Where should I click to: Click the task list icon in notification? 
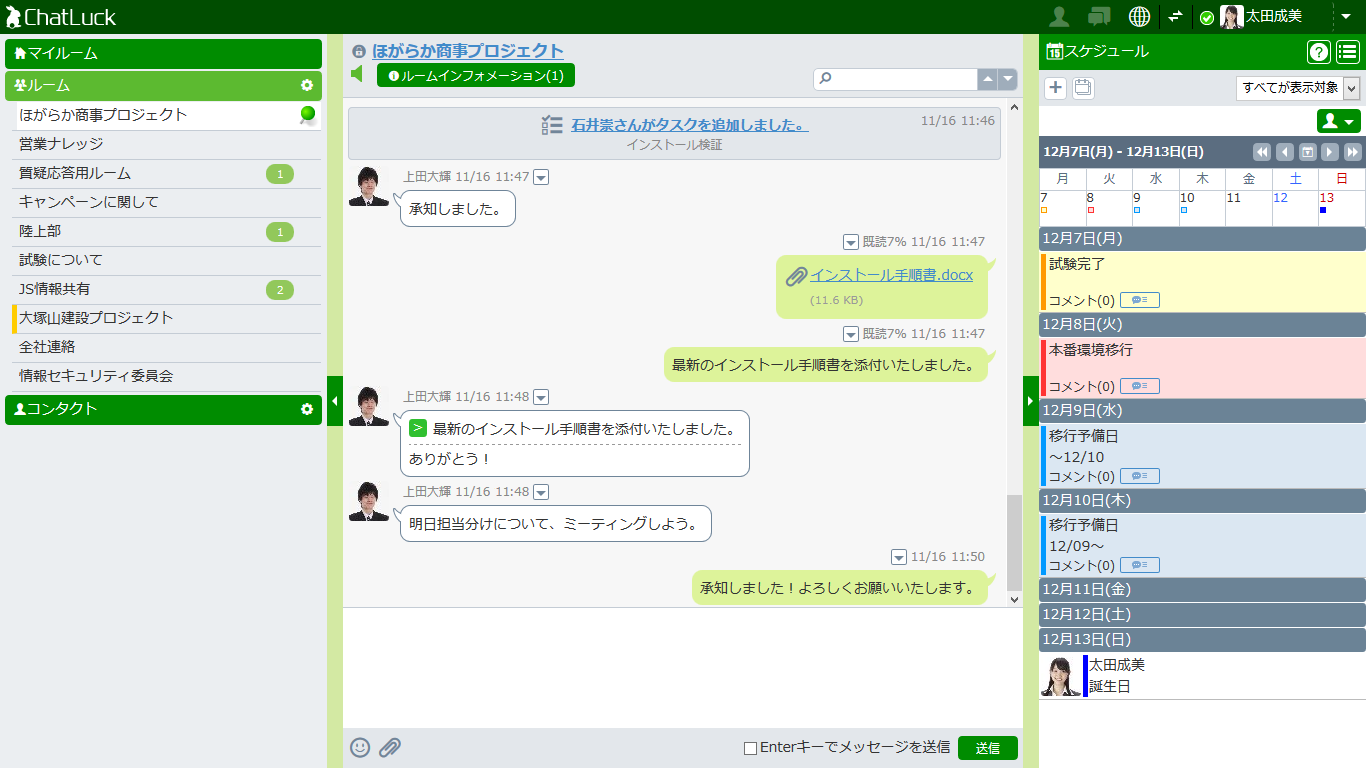(552, 125)
